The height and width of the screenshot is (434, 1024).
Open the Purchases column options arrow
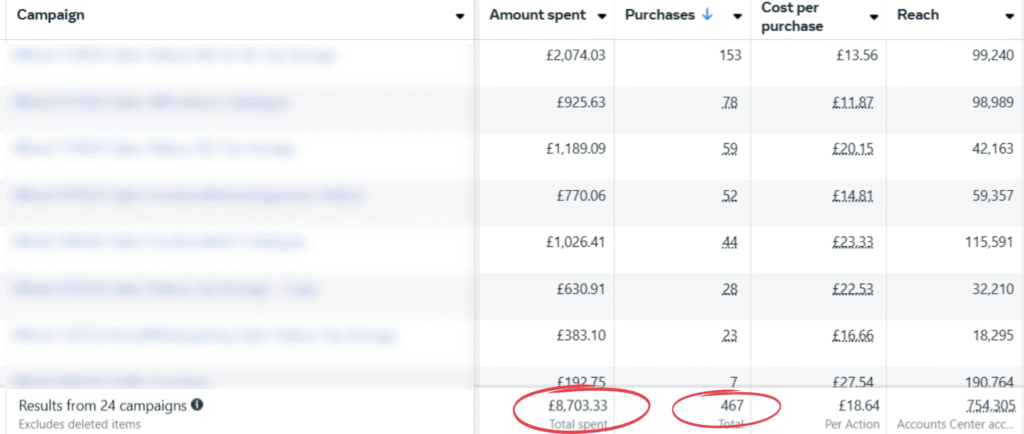pyautogui.click(x=737, y=16)
